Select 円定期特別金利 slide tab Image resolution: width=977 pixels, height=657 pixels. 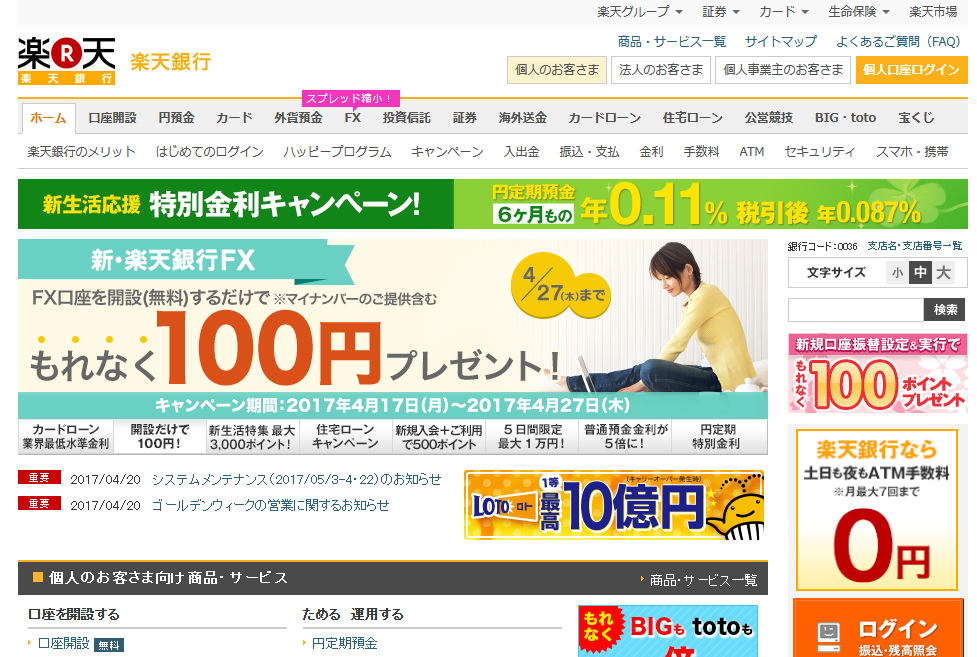pos(718,436)
